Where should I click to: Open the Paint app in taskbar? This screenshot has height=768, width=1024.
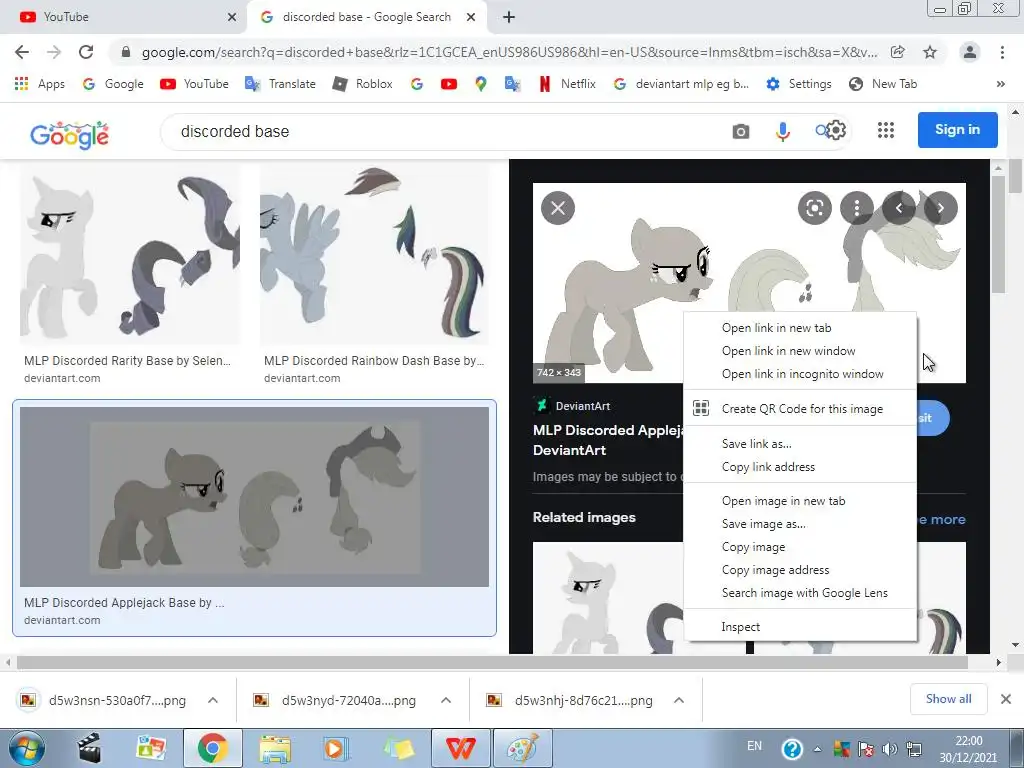[x=522, y=748]
